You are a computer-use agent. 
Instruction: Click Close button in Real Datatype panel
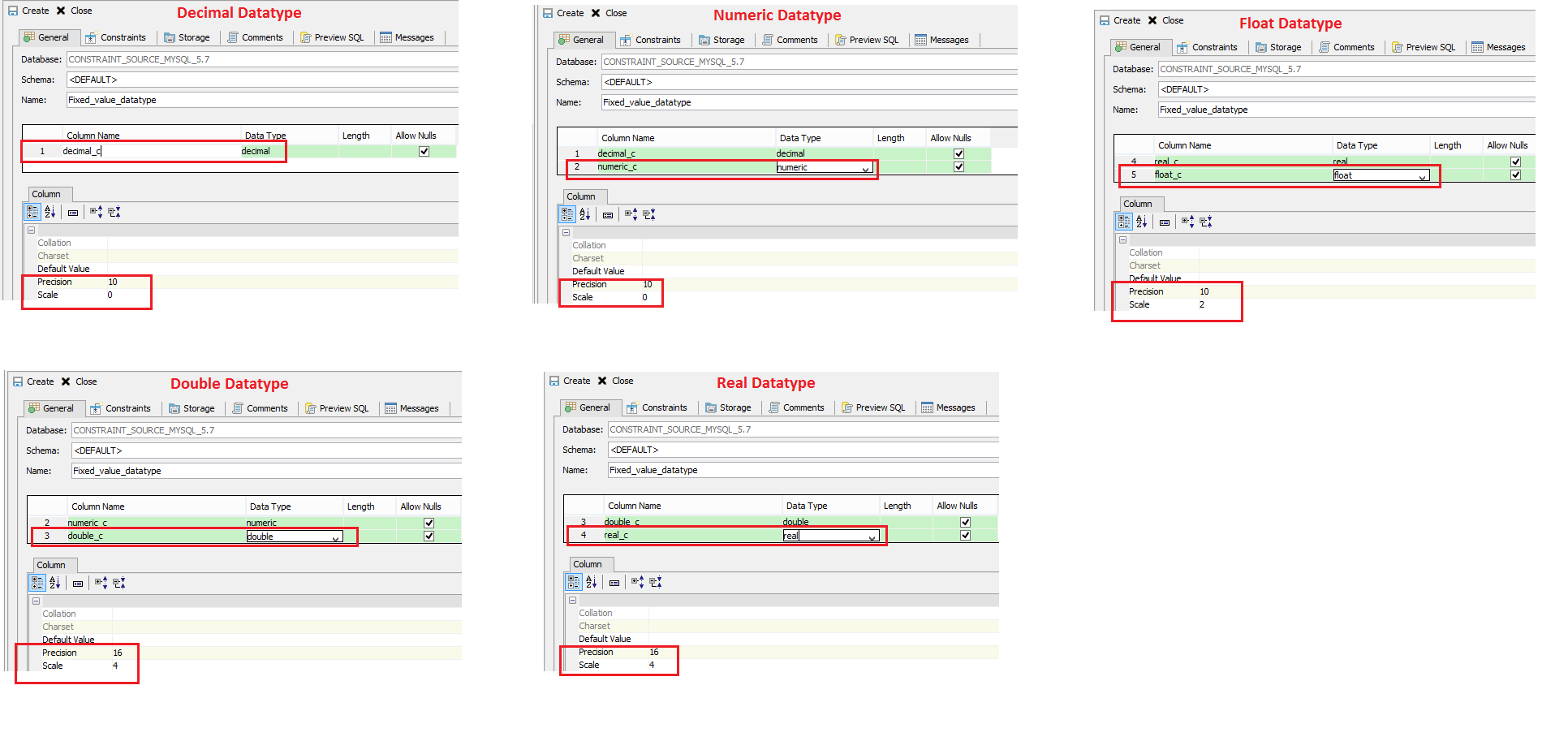point(615,381)
